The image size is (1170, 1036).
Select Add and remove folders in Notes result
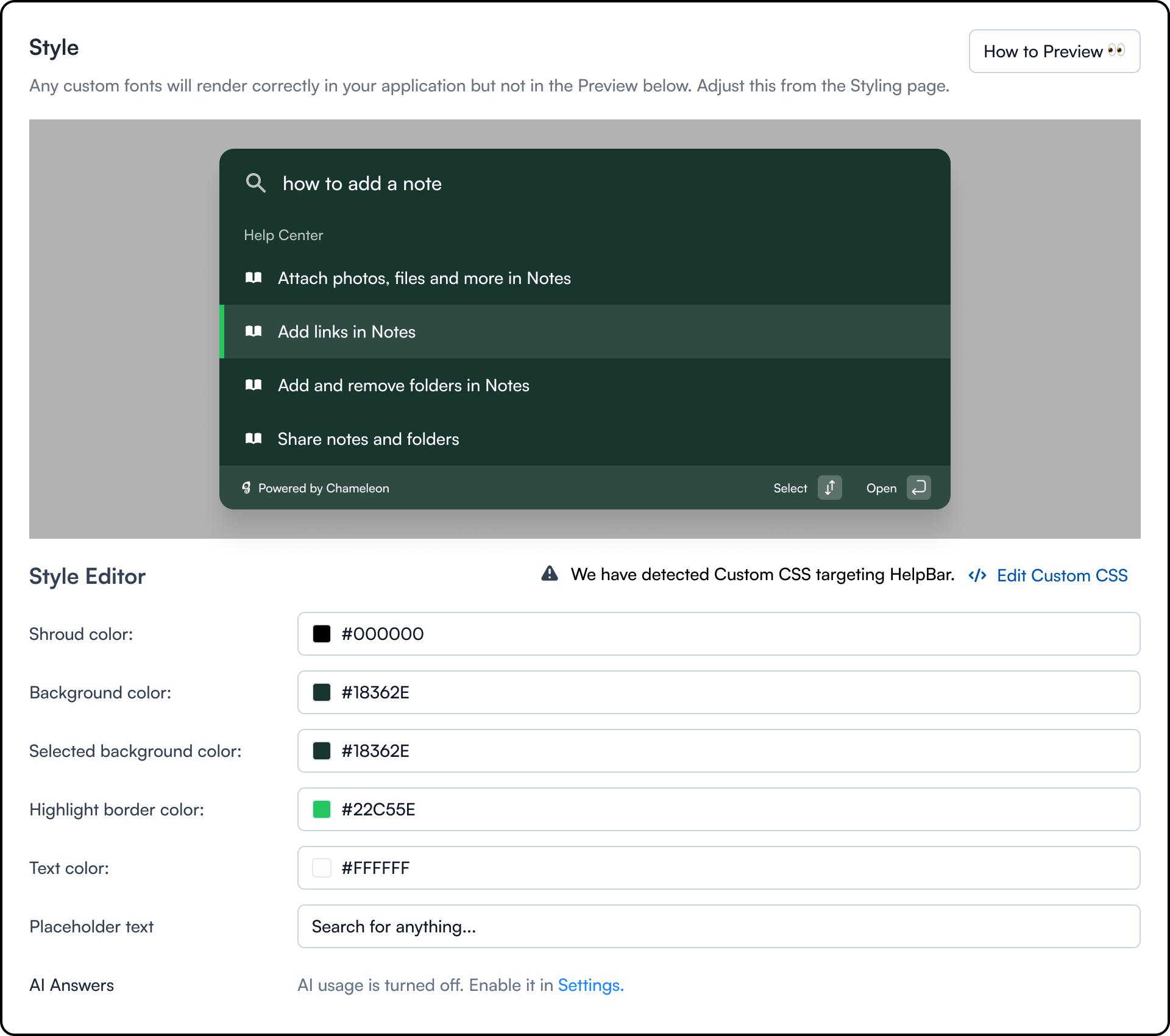coord(403,385)
